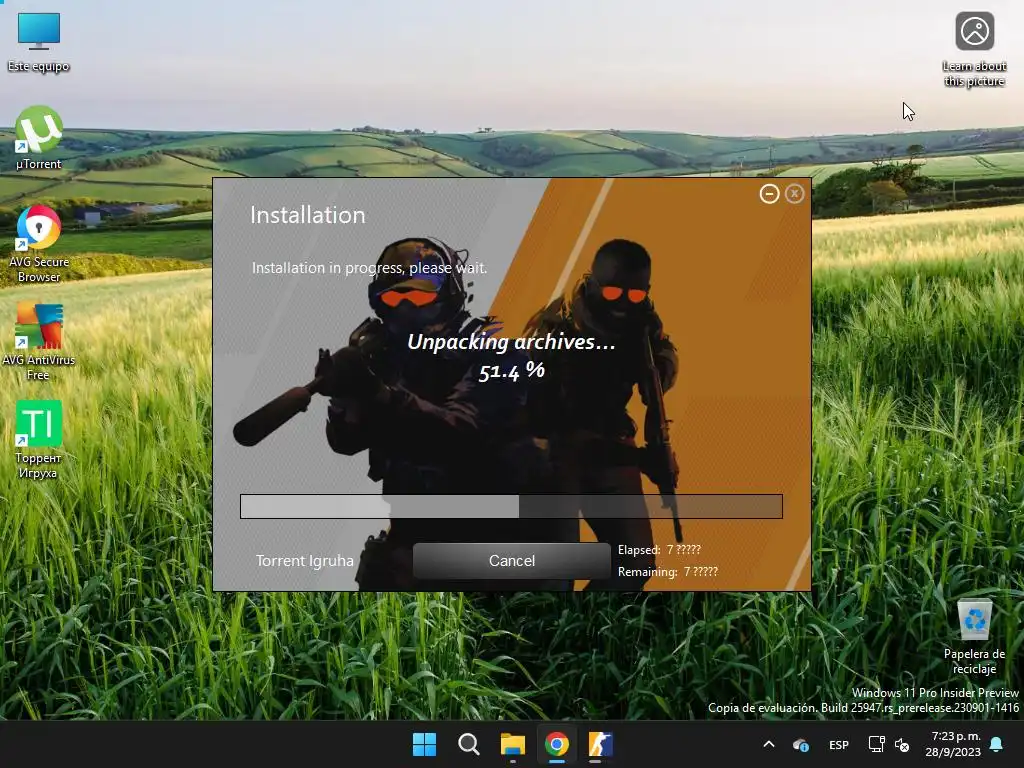This screenshot has width=1024, height=768.
Task: Click the OneDrive cloud tray icon
Action: [x=801, y=744]
